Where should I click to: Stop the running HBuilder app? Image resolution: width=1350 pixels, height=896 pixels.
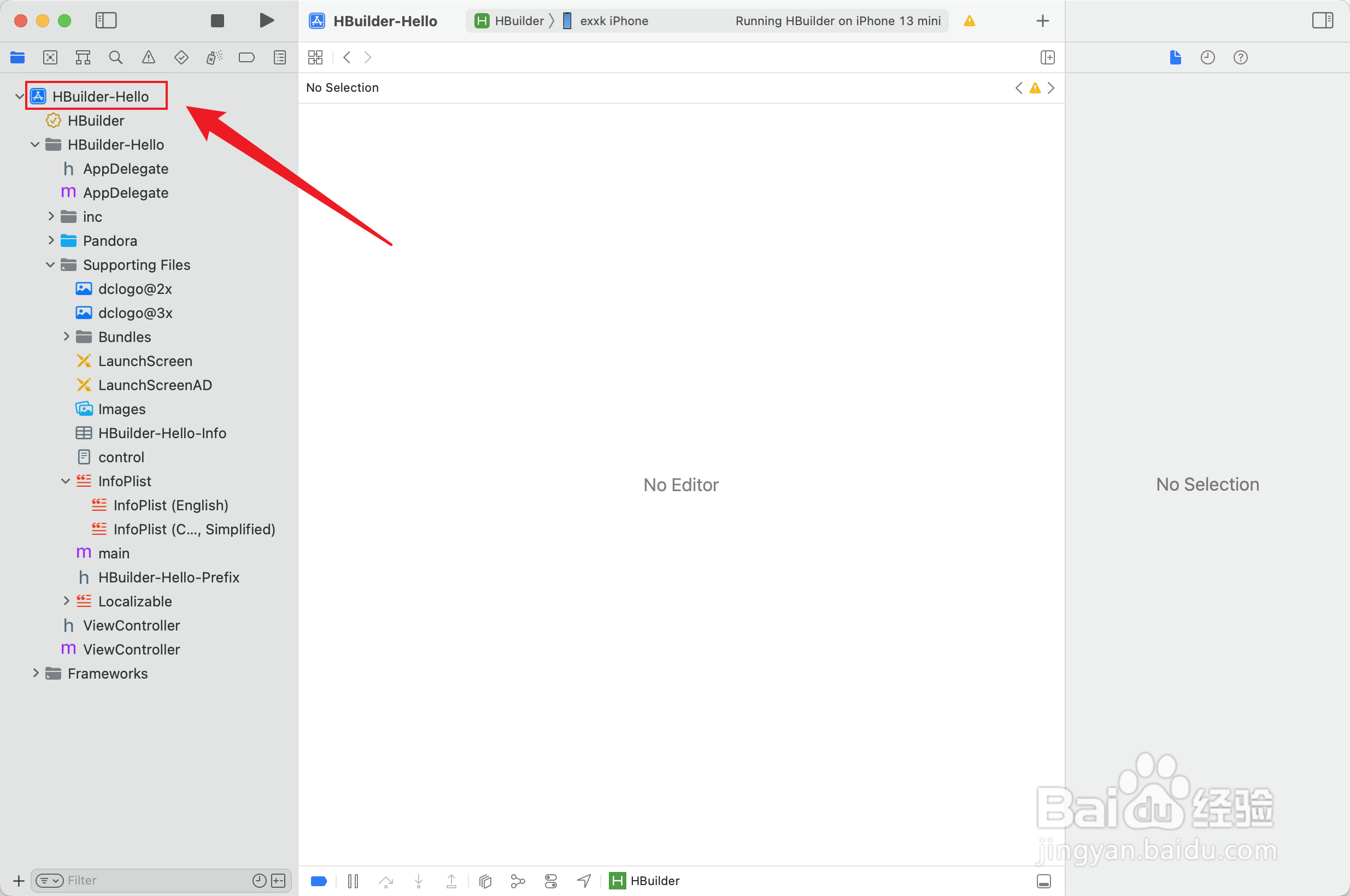[217, 21]
